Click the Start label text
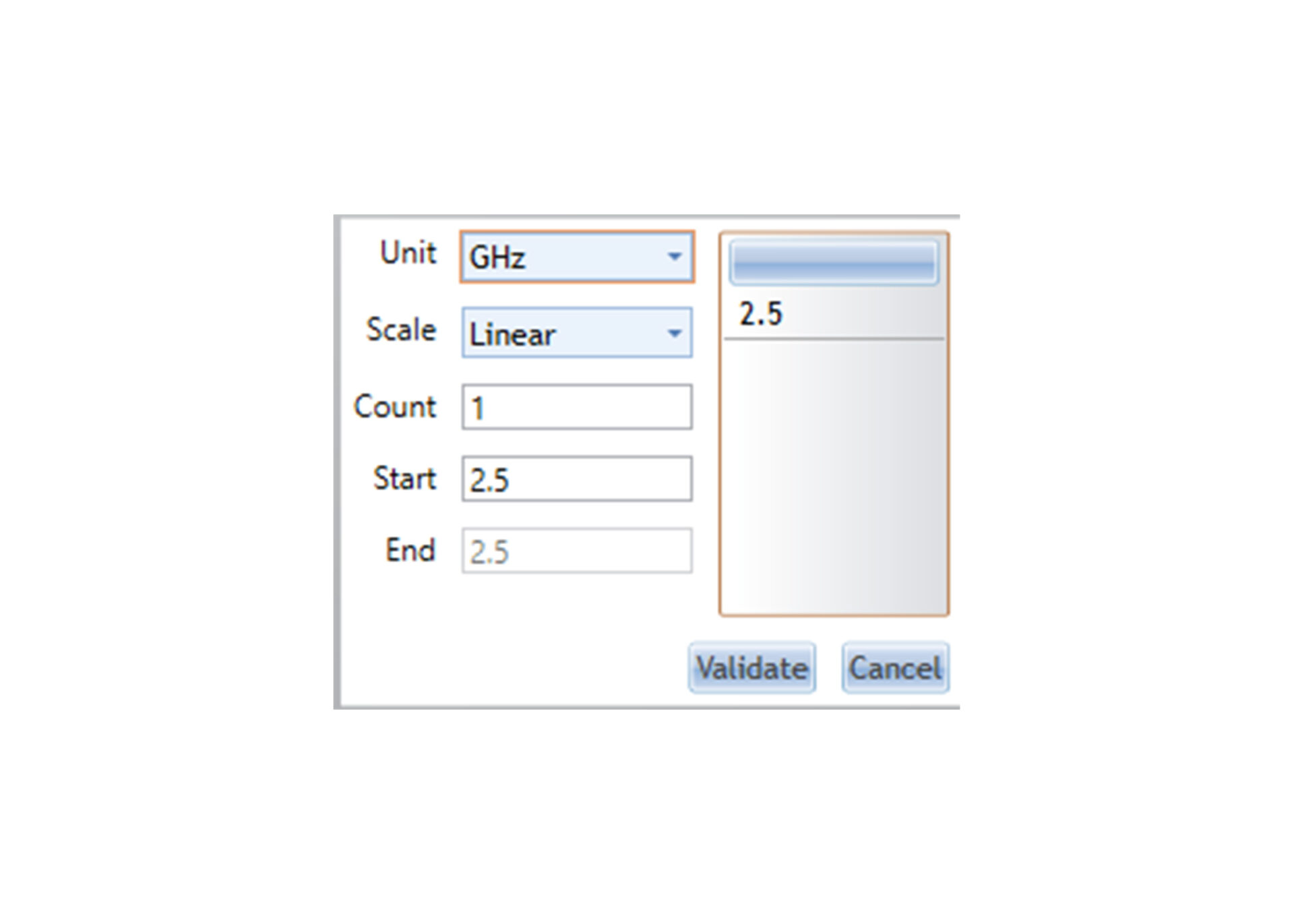Image resolution: width=1294 pixels, height=924 pixels. 405,479
